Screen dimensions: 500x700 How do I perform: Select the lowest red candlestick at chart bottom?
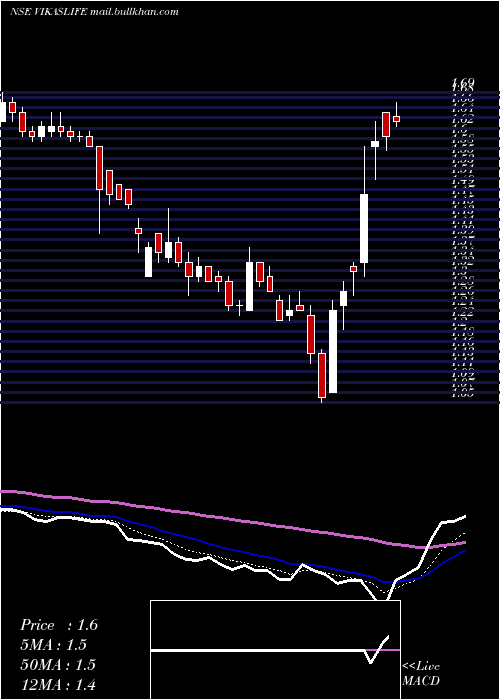(x=322, y=375)
